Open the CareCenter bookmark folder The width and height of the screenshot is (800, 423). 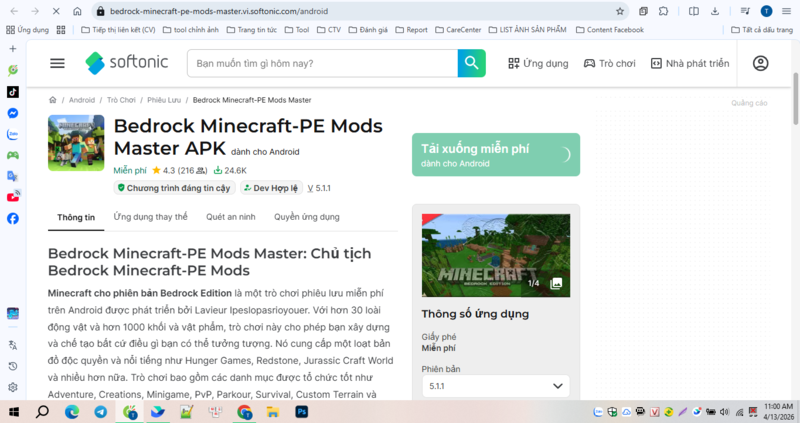pos(458,30)
